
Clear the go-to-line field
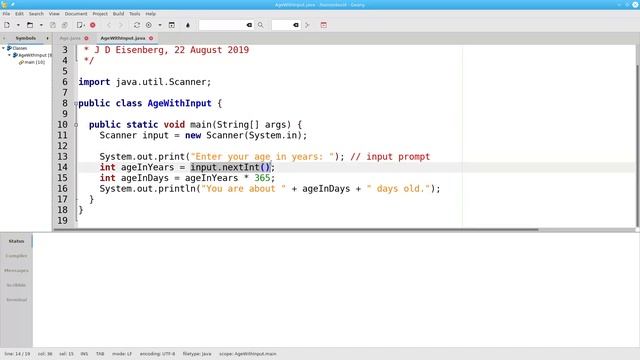point(296,25)
